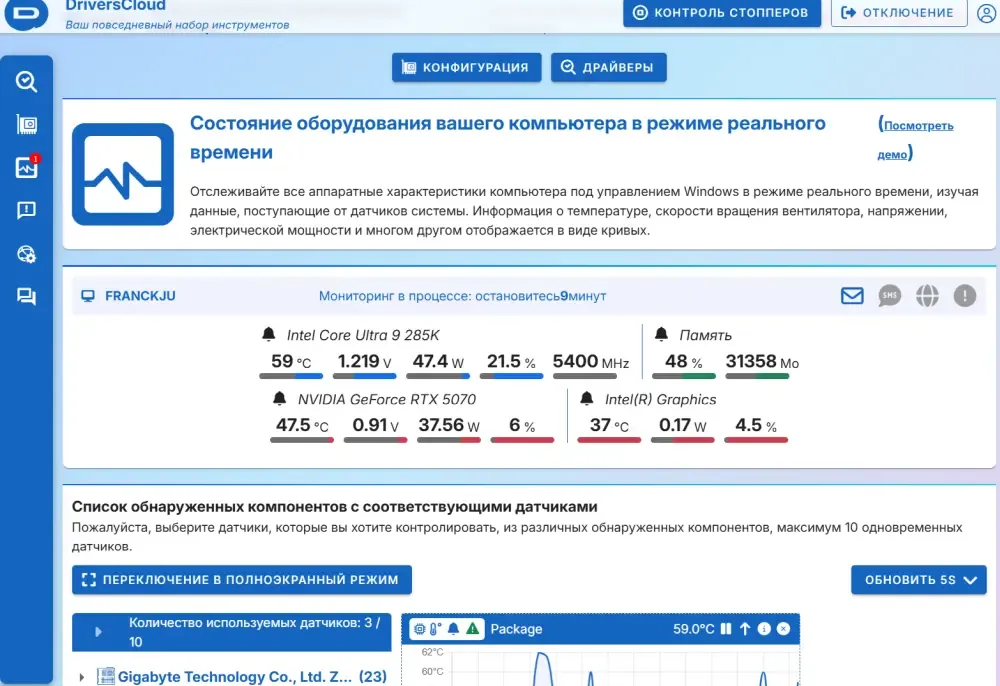Image resolution: width=1000 pixels, height=686 pixels.
Task: Click the CPU chip icon in Package header
Action: (x=420, y=629)
